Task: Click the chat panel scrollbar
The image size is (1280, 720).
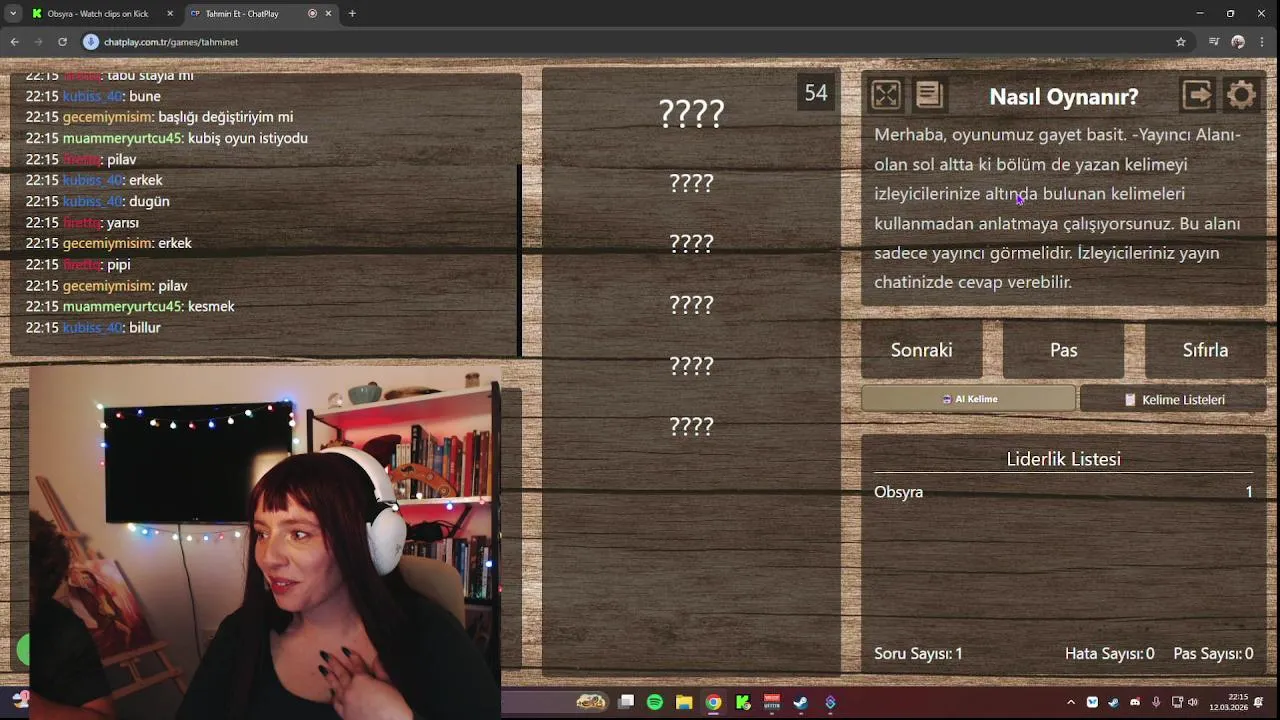Action: 519,260
